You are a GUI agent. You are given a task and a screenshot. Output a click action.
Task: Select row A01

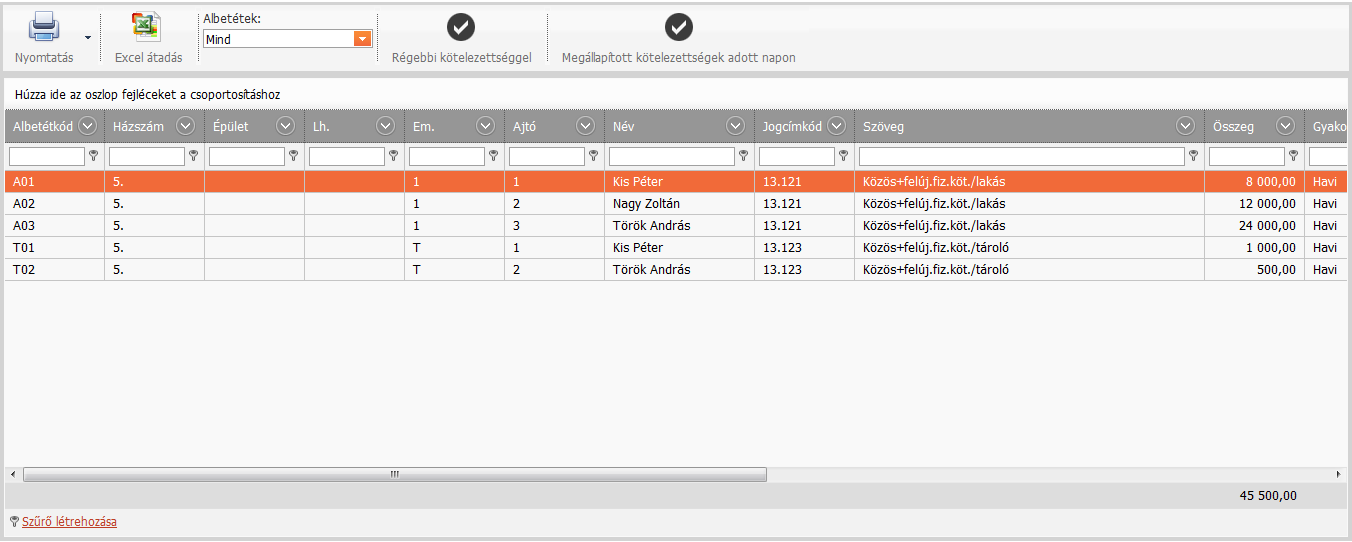(x=676, y=182)
